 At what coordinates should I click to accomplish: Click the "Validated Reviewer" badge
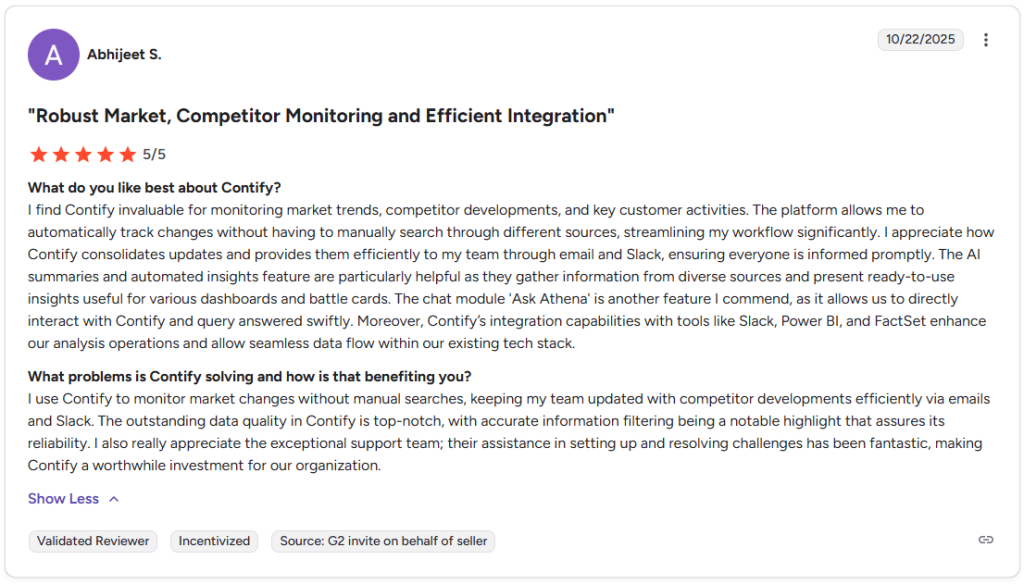click(x=93, y=541)
